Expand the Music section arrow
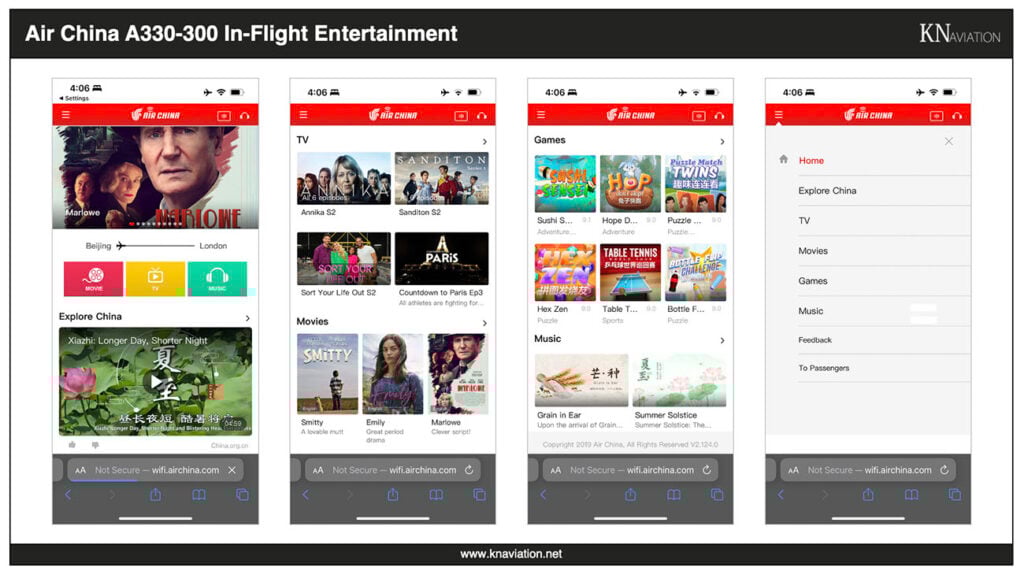 pos(722,340)
